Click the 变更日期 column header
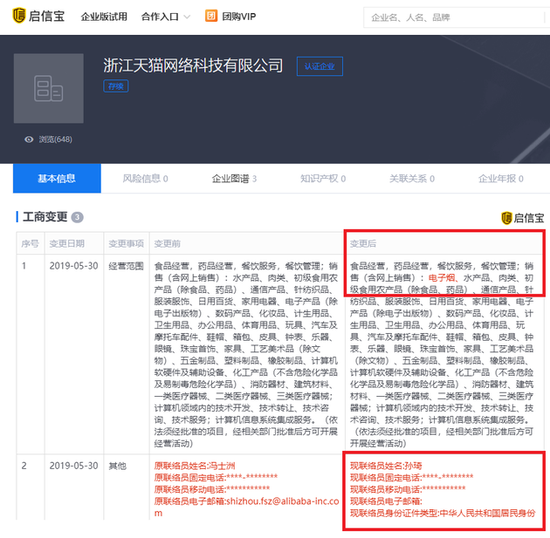The height and width of the screenshot is (538, 550). click(x=67, y=243)
